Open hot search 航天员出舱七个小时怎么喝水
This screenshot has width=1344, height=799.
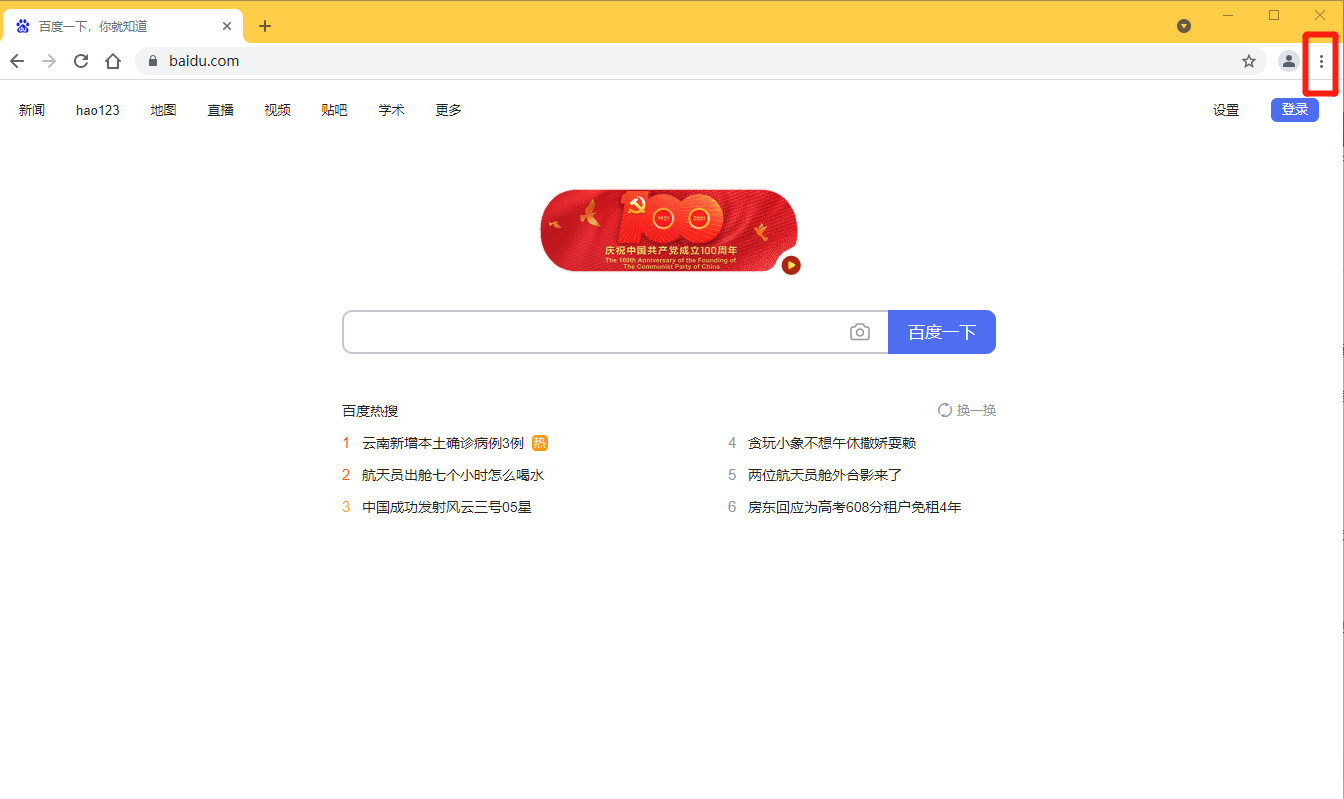(x=453, y=475)
